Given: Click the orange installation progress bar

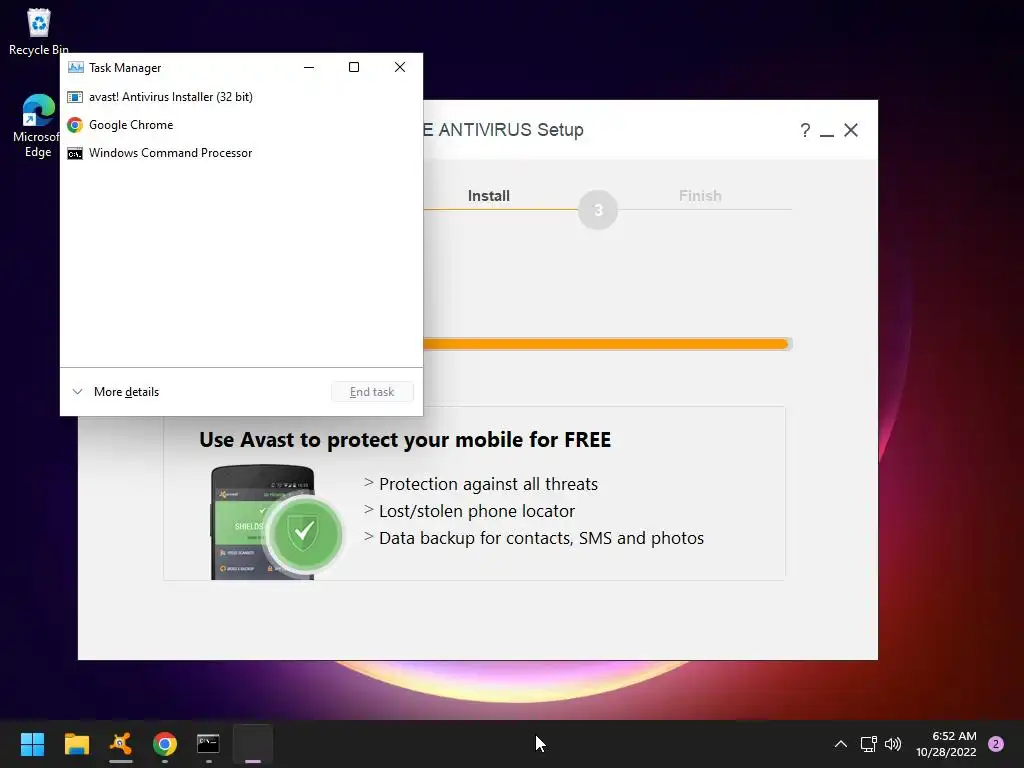Looking at the screenshot, I should 607,344.
